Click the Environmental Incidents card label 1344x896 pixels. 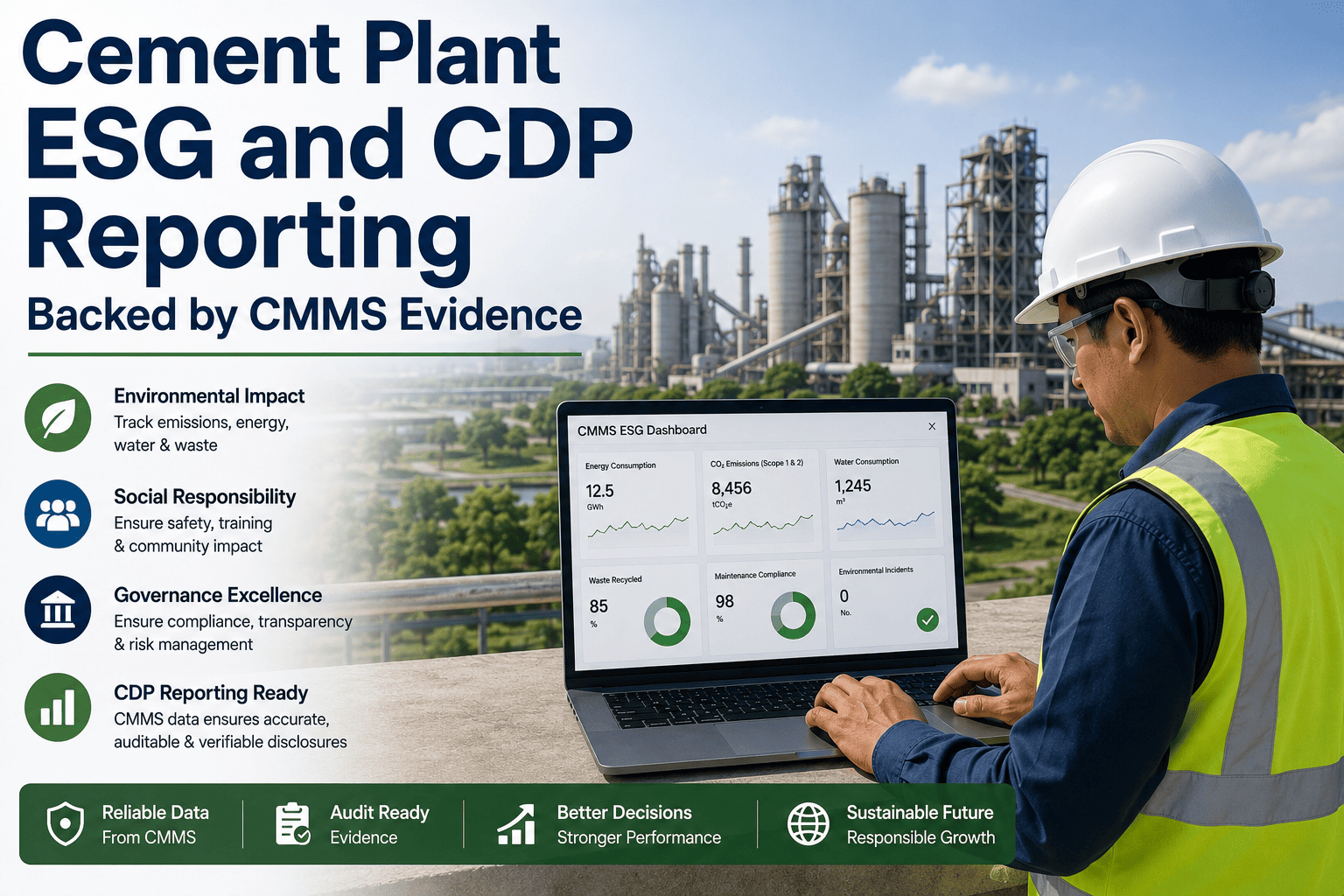click(876, 570)
